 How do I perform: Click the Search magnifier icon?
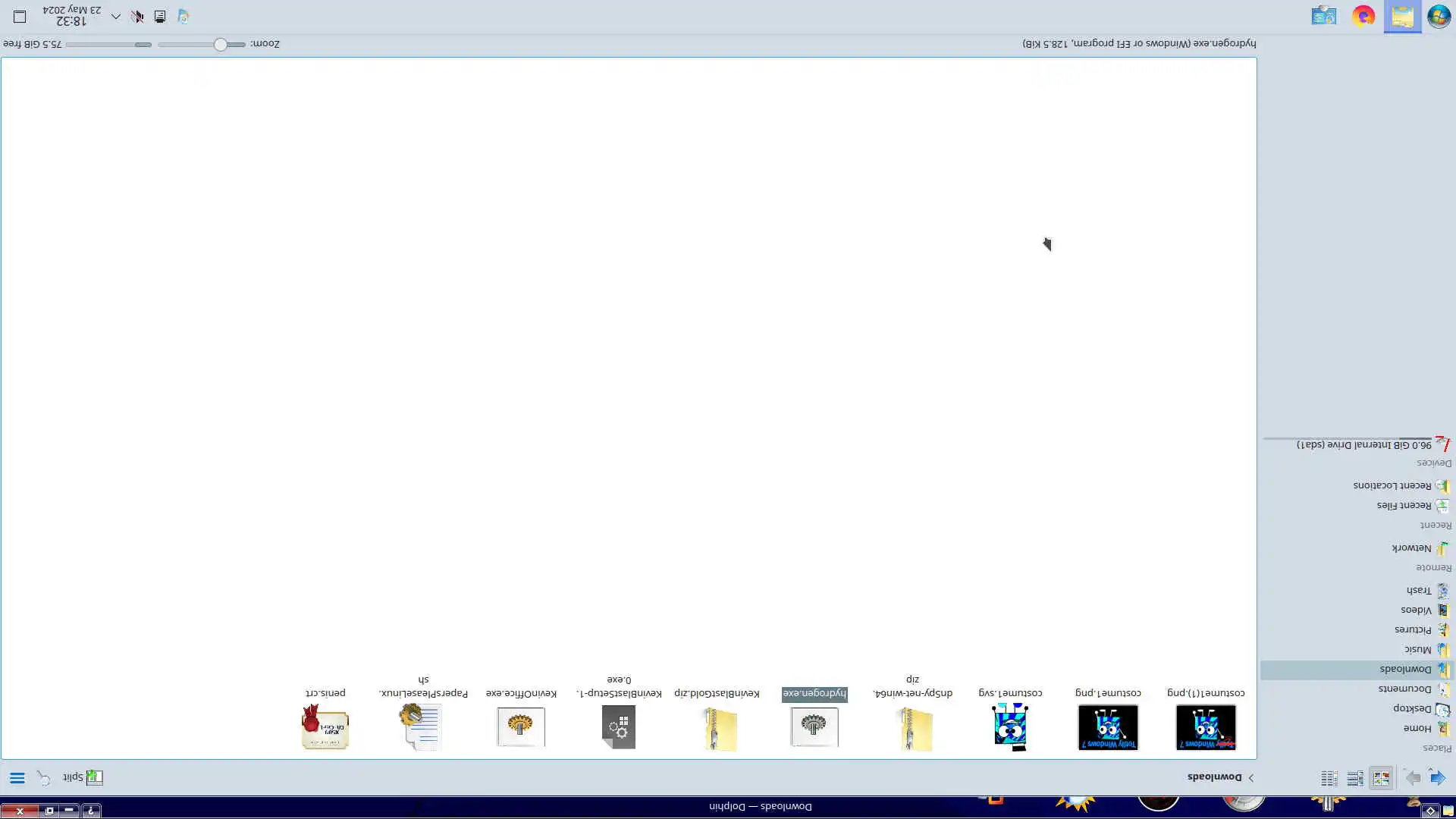[43, 778]
